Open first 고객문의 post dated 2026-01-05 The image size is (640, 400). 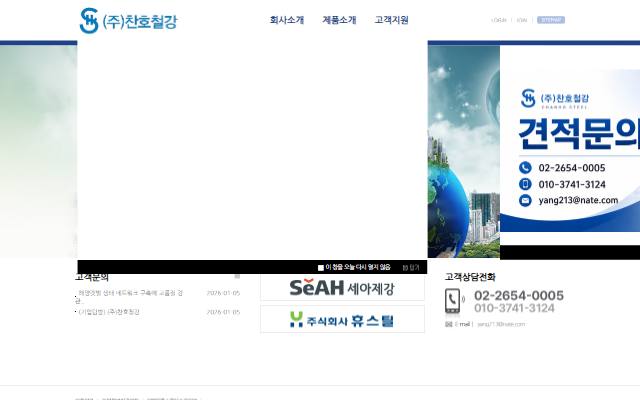[x=130, y=297]
